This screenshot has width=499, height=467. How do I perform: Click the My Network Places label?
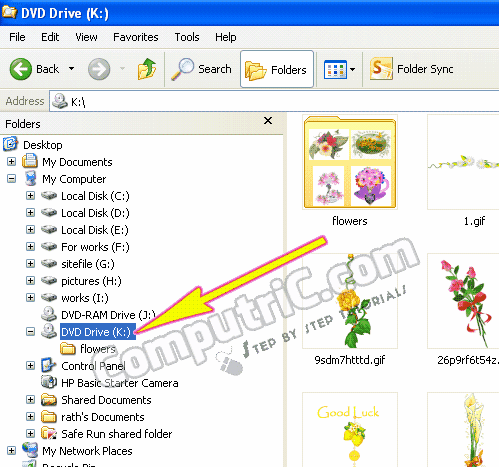[x=87, y=451]
